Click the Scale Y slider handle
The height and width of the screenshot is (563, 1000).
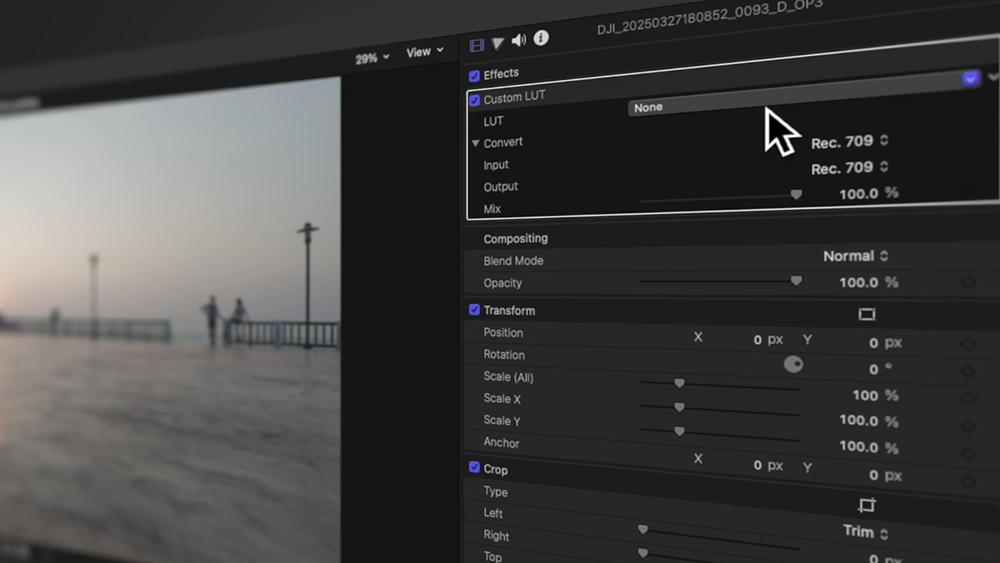click(x=679, y=431)
